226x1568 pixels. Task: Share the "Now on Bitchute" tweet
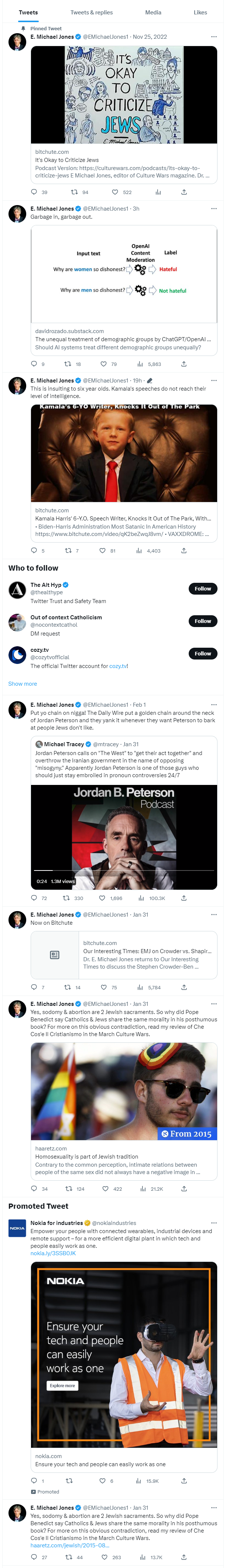184,987
